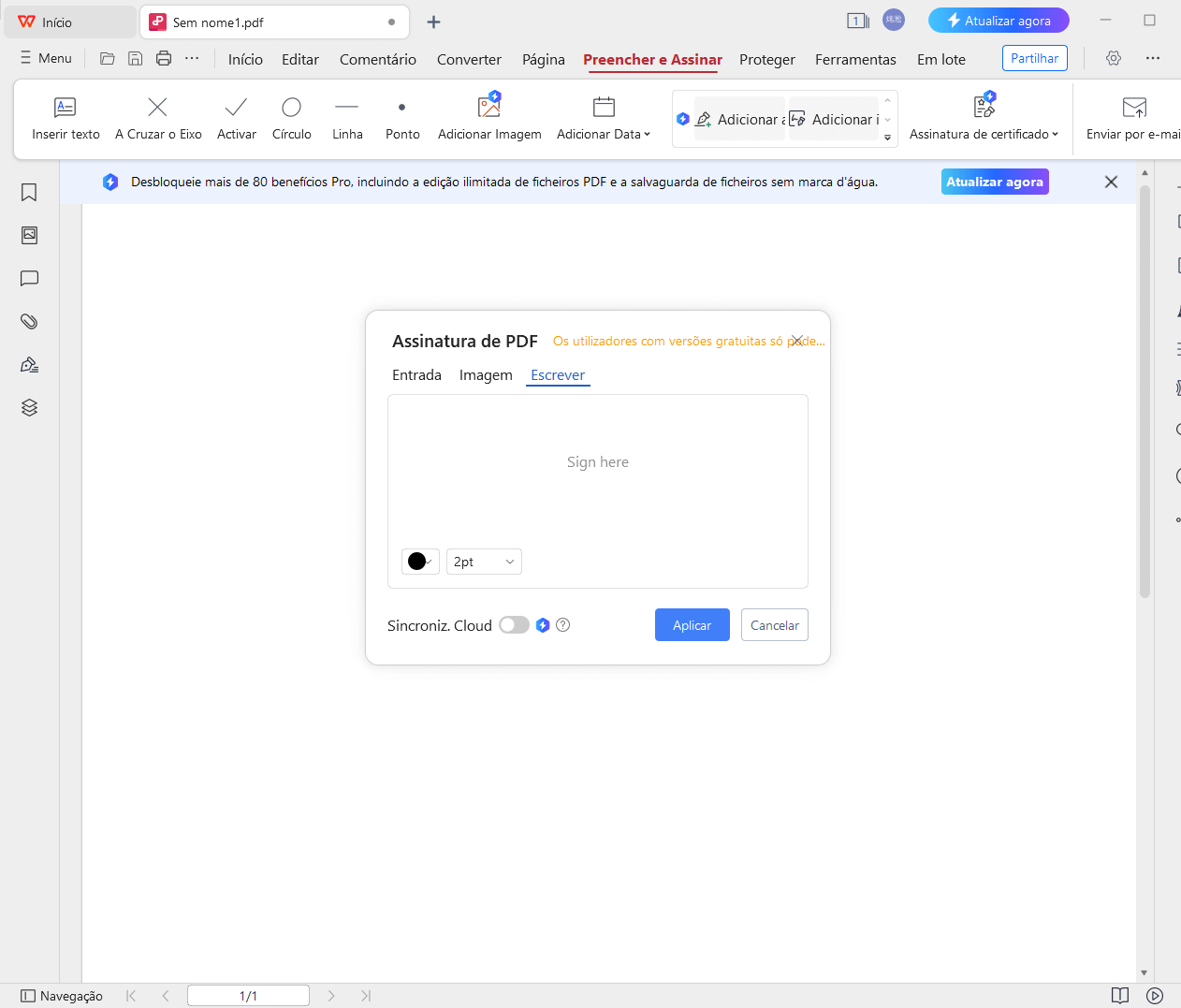Click the save file icon
This screenshot has width=1181, height=1008.
pyautogui.click(x=136, y=58)
